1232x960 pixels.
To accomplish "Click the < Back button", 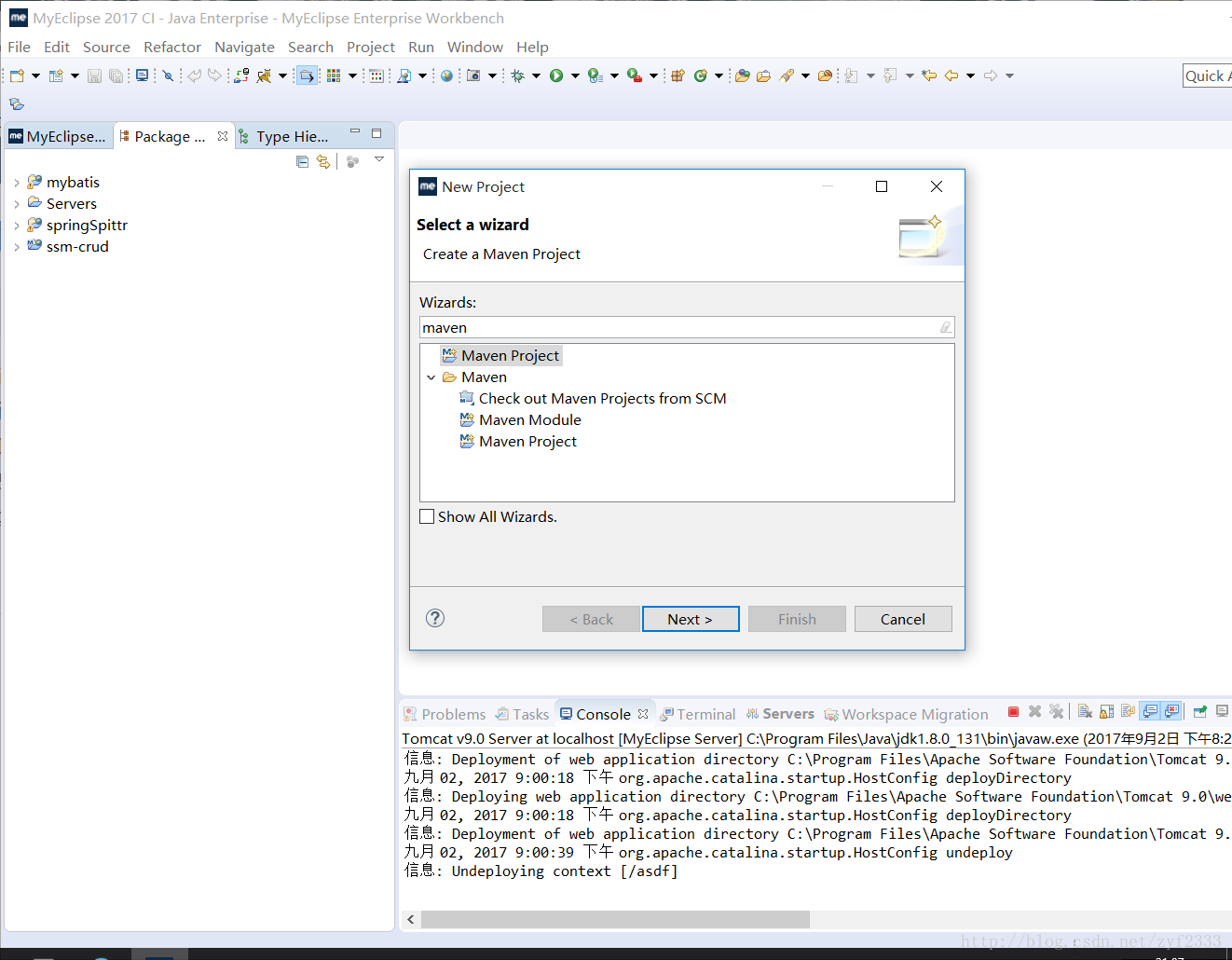I will pos(592,619).
